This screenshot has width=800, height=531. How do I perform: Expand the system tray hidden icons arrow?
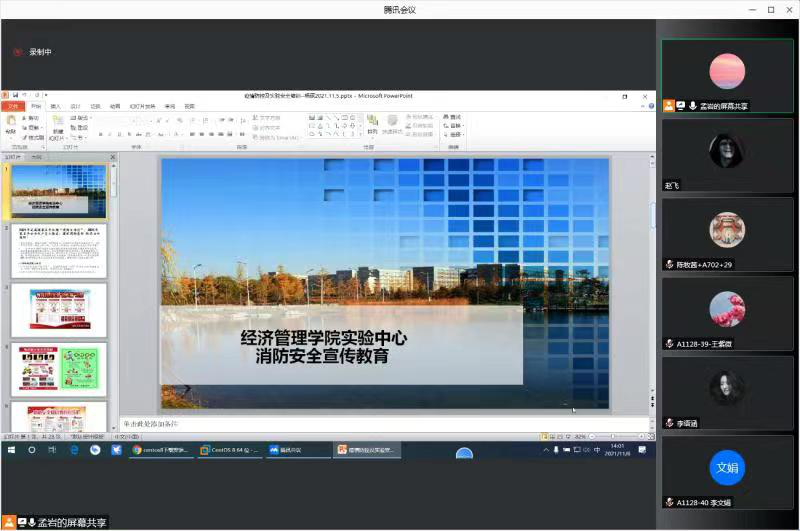[548, 451]
